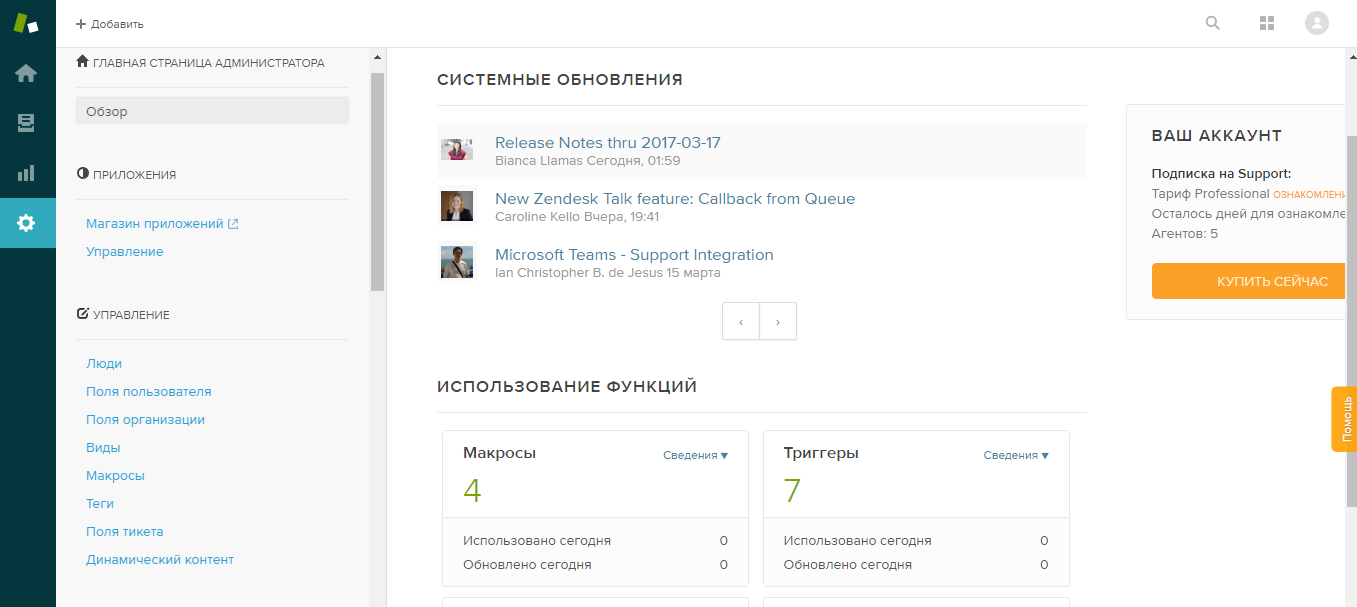Screen dimensions: 1357x607
Task: Open the profile avatar icon
Action: pos(1316,22)
